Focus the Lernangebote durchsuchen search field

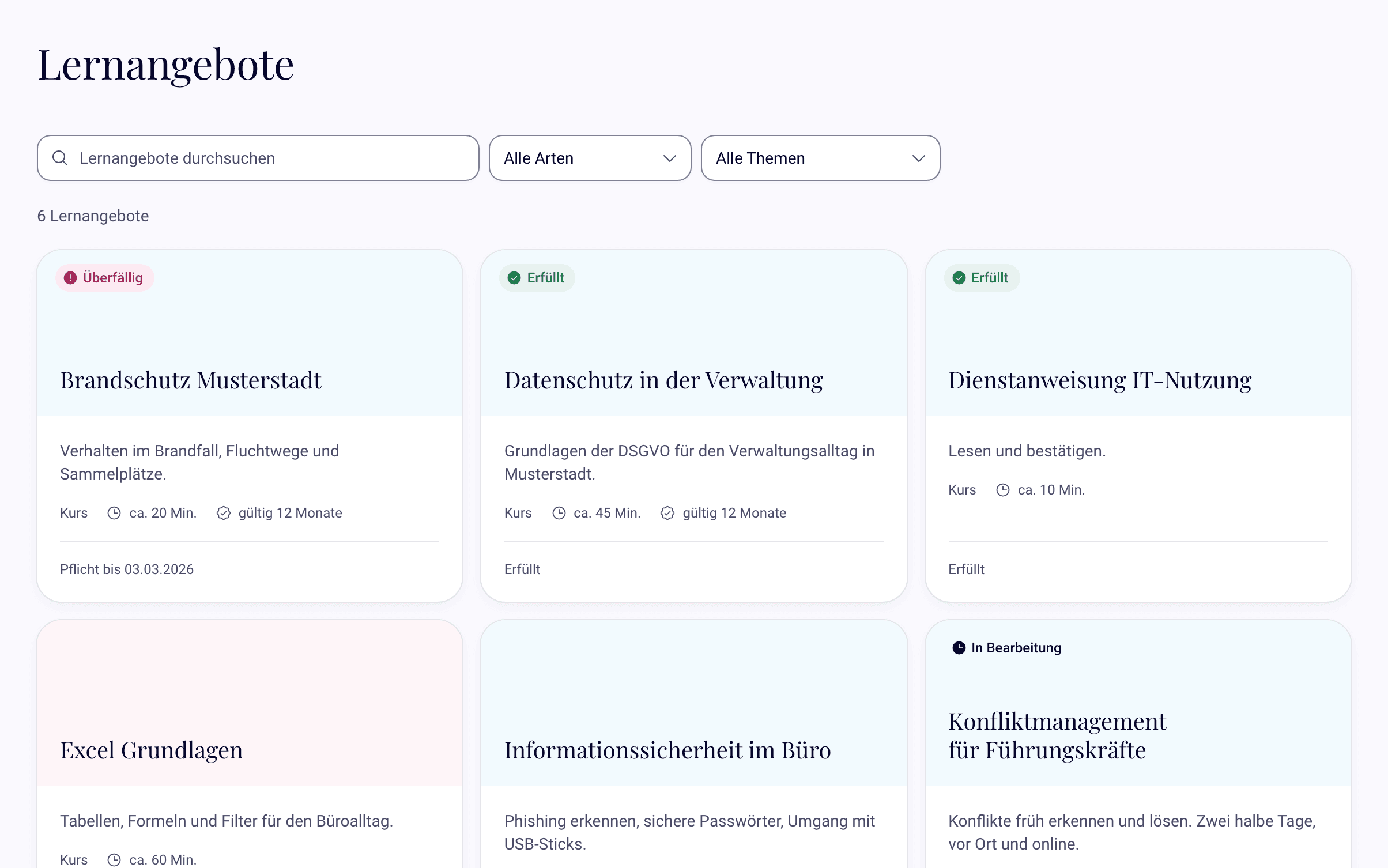click(258, 158)
